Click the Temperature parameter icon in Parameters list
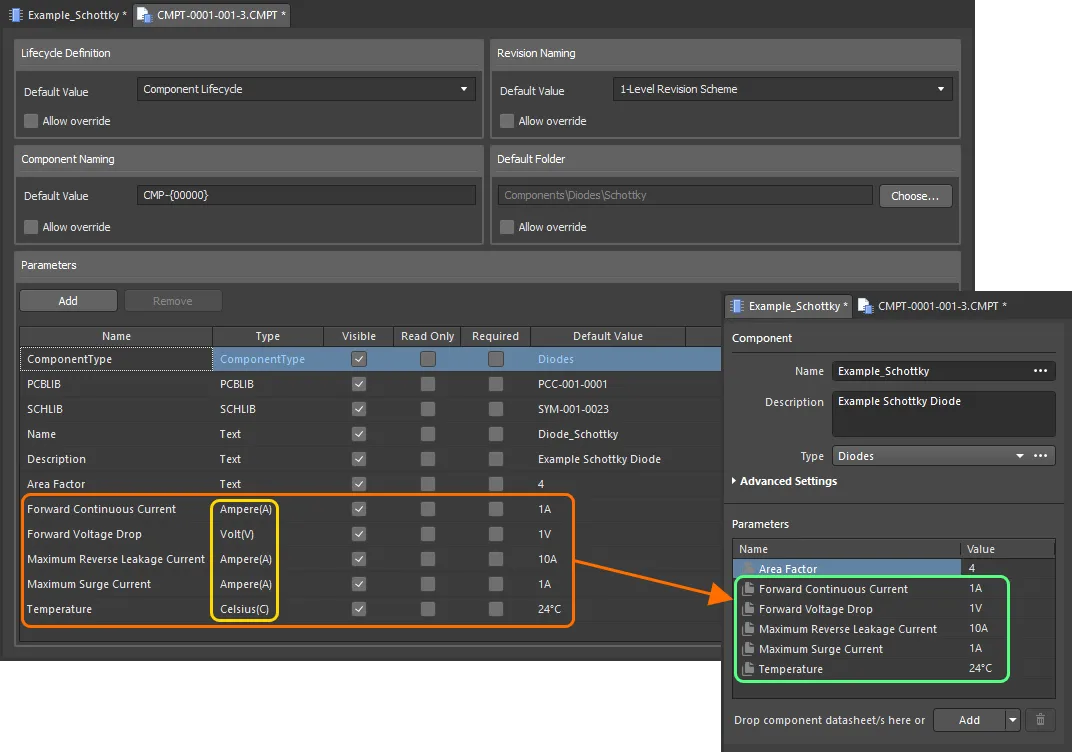Viewport: 1072px width, 752px height. (x=747, y=669)
